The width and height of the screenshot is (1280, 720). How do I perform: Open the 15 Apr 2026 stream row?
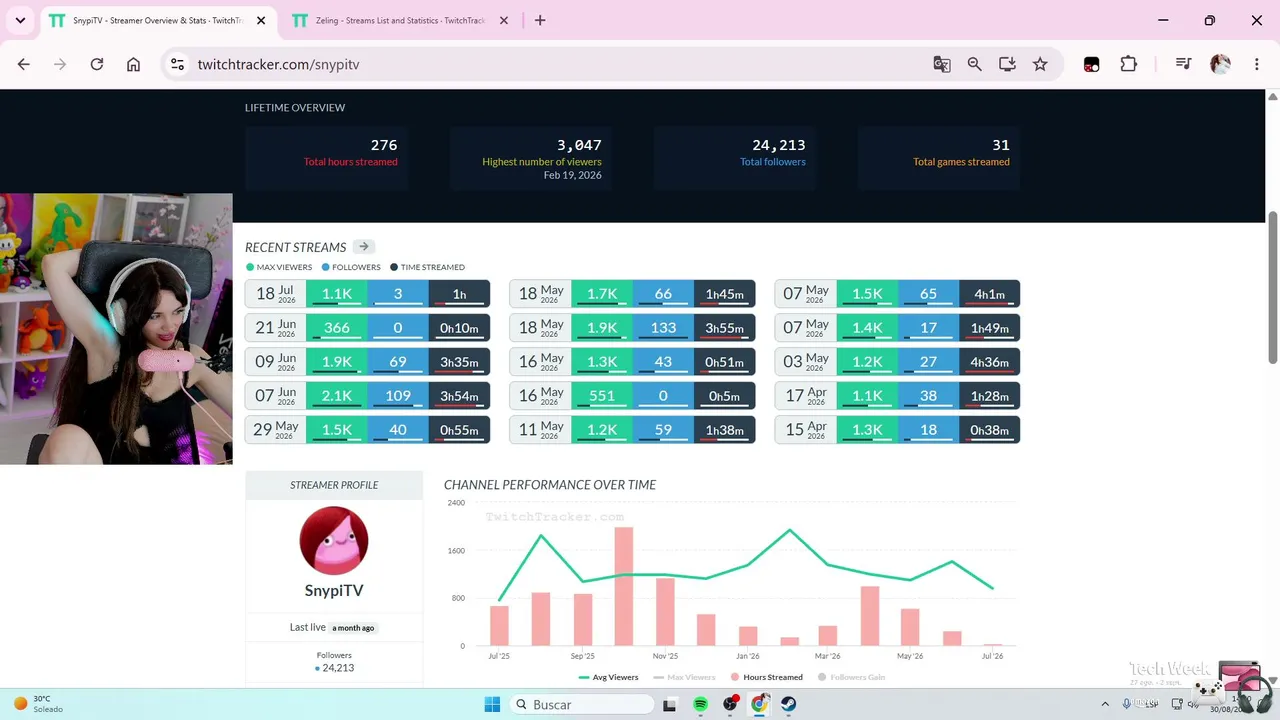pos(897,430)
